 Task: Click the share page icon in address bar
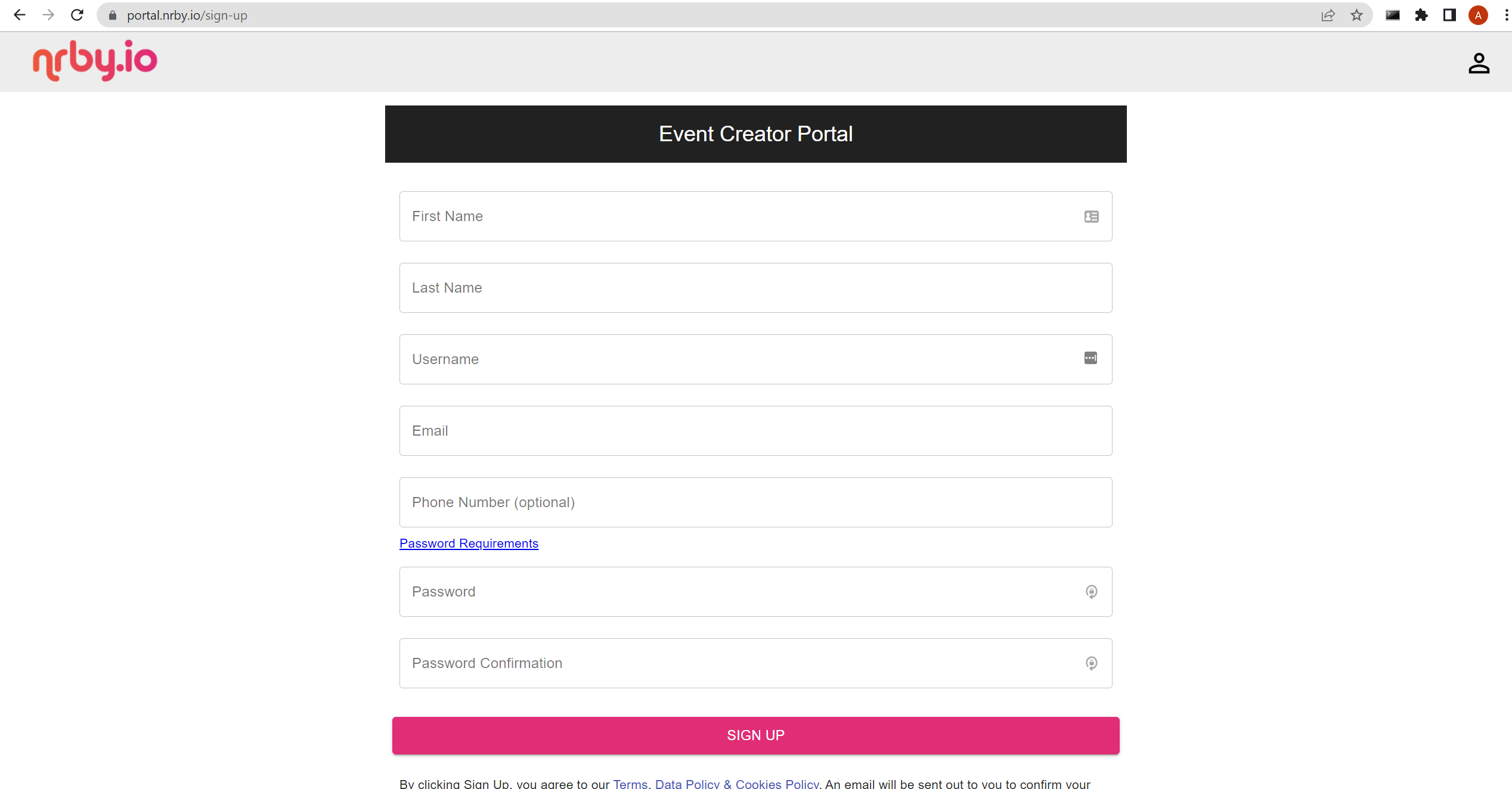[1328, 15]
